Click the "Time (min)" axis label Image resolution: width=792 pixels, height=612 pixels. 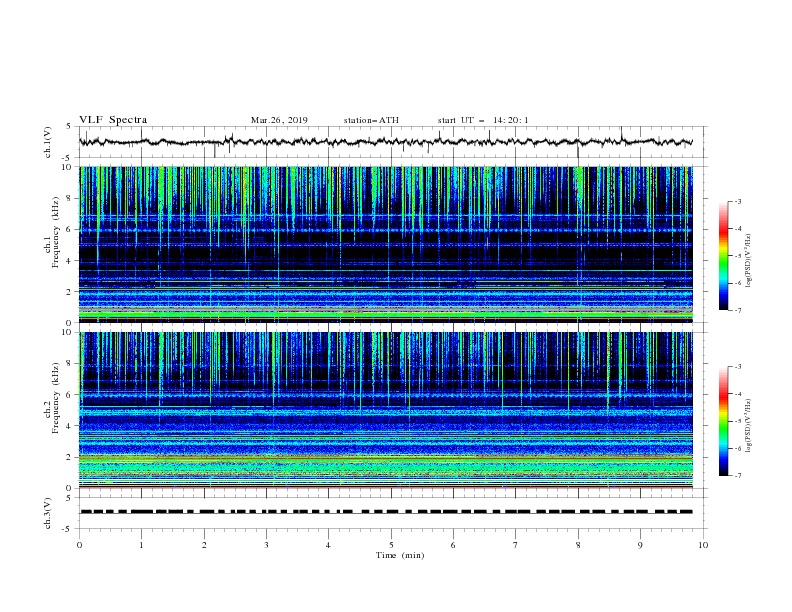click(400, 555)
